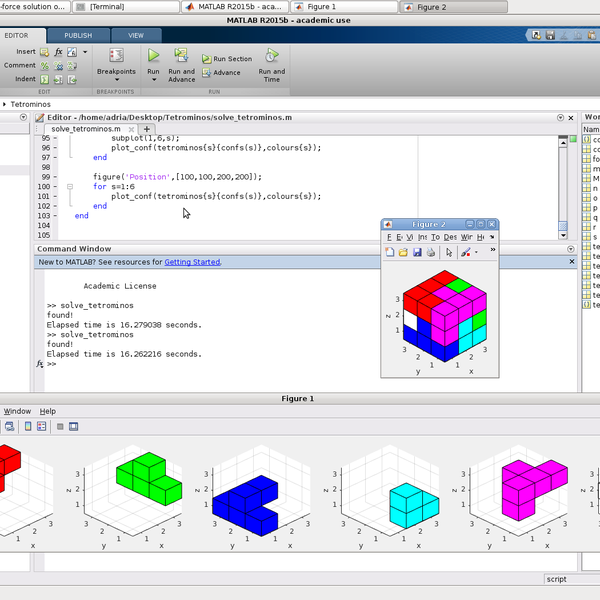Collapse the for loop fold at line 100
This screenshot has width=600, height=600.
point(70,186)
